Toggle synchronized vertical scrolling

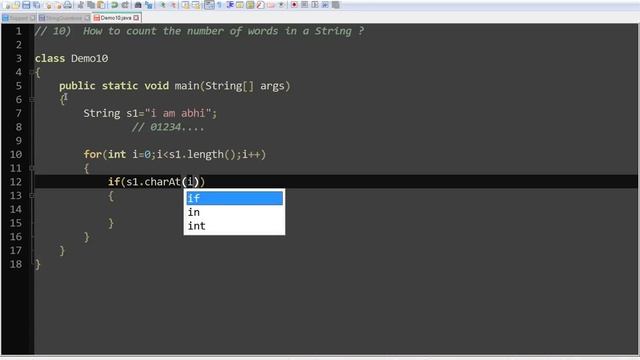[x=185, y=5]
